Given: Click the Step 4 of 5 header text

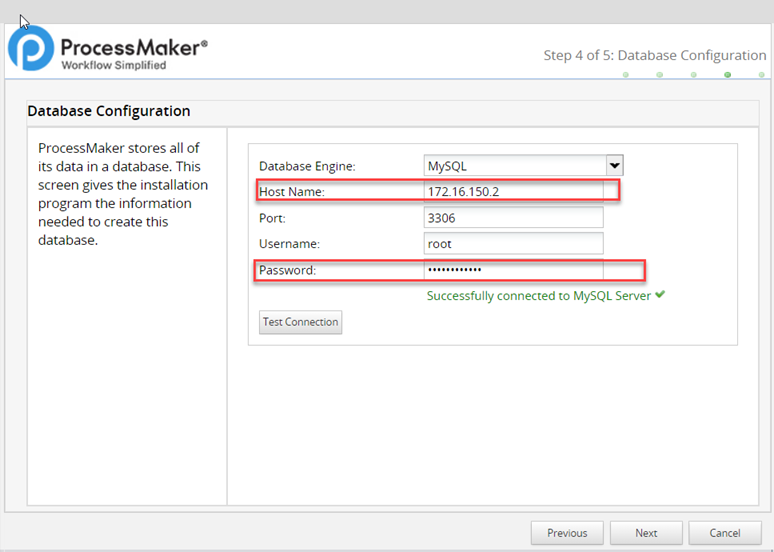Looking at the screenshot, I should point(654,55).
